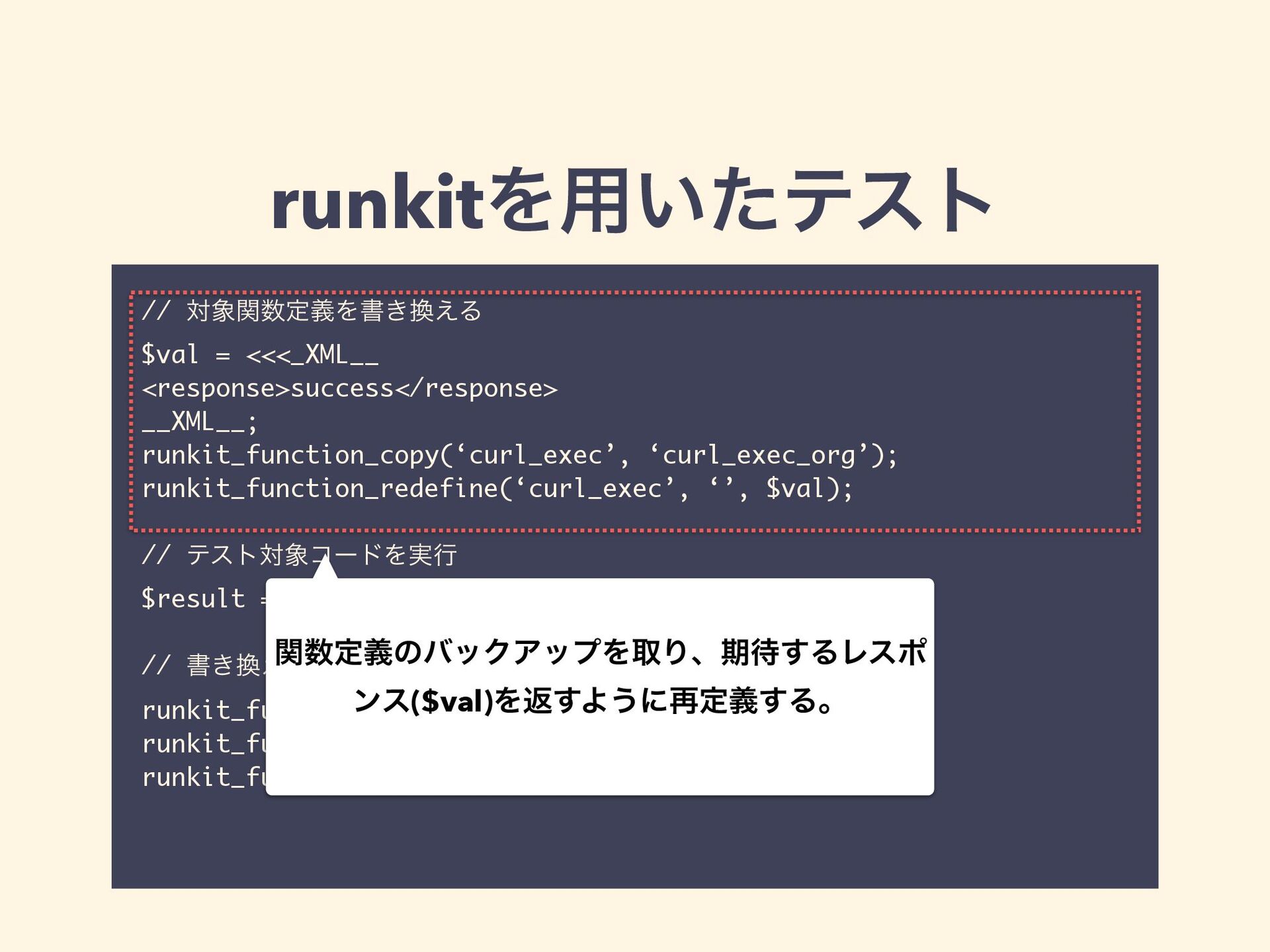This screenshot has width=1270, height=952.
Task: Click the runkit_function_redefine code line
Action: [497, 489]
